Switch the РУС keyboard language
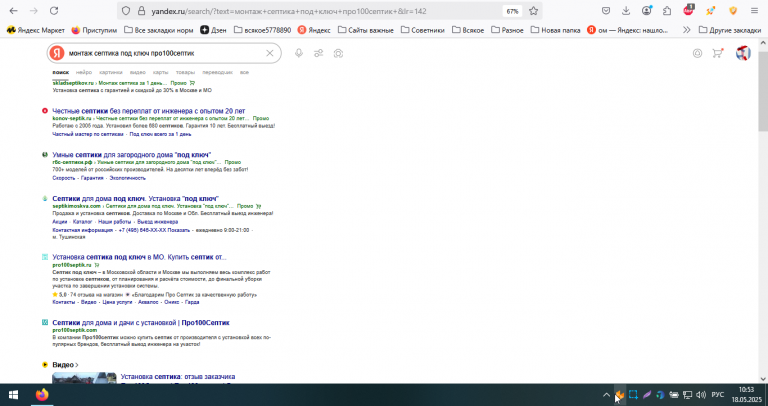Screen dimensions: 768x406 (717, 395)
